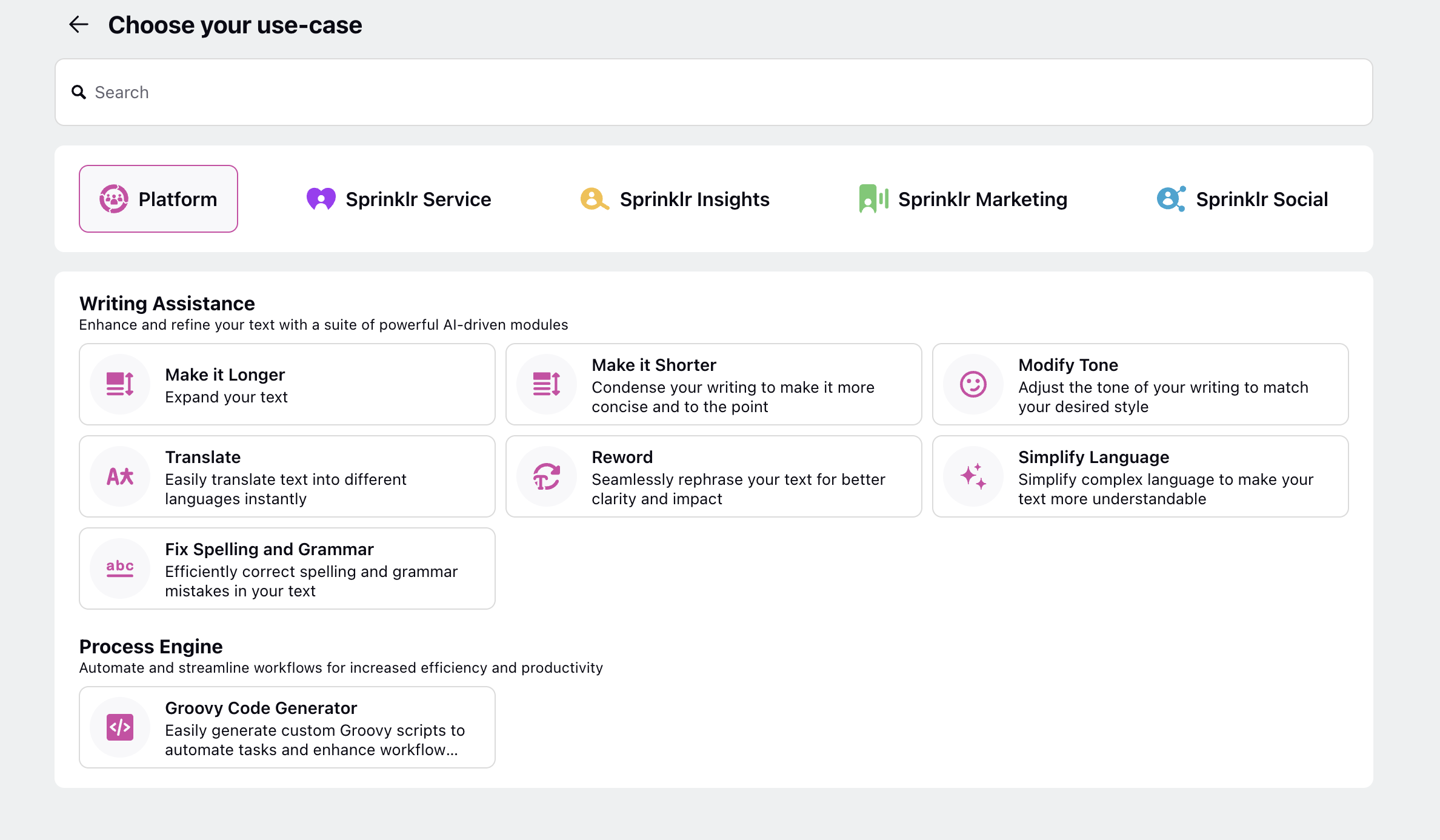Screen dimensions: 1440x840
Task: Click the abc spelling icon
Action: coord(120,568)
